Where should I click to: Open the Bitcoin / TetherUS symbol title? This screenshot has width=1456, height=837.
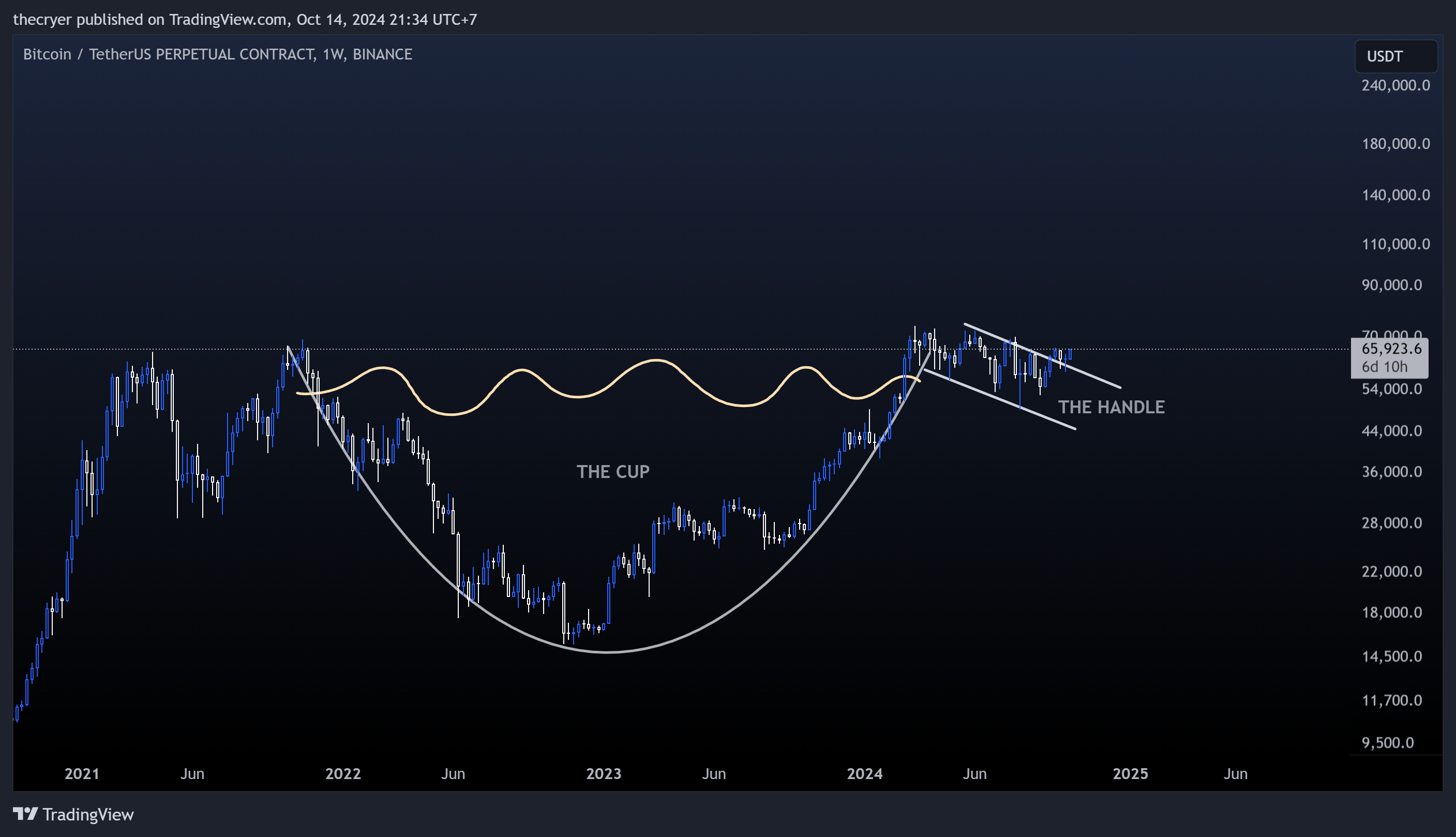click(217, 54)
